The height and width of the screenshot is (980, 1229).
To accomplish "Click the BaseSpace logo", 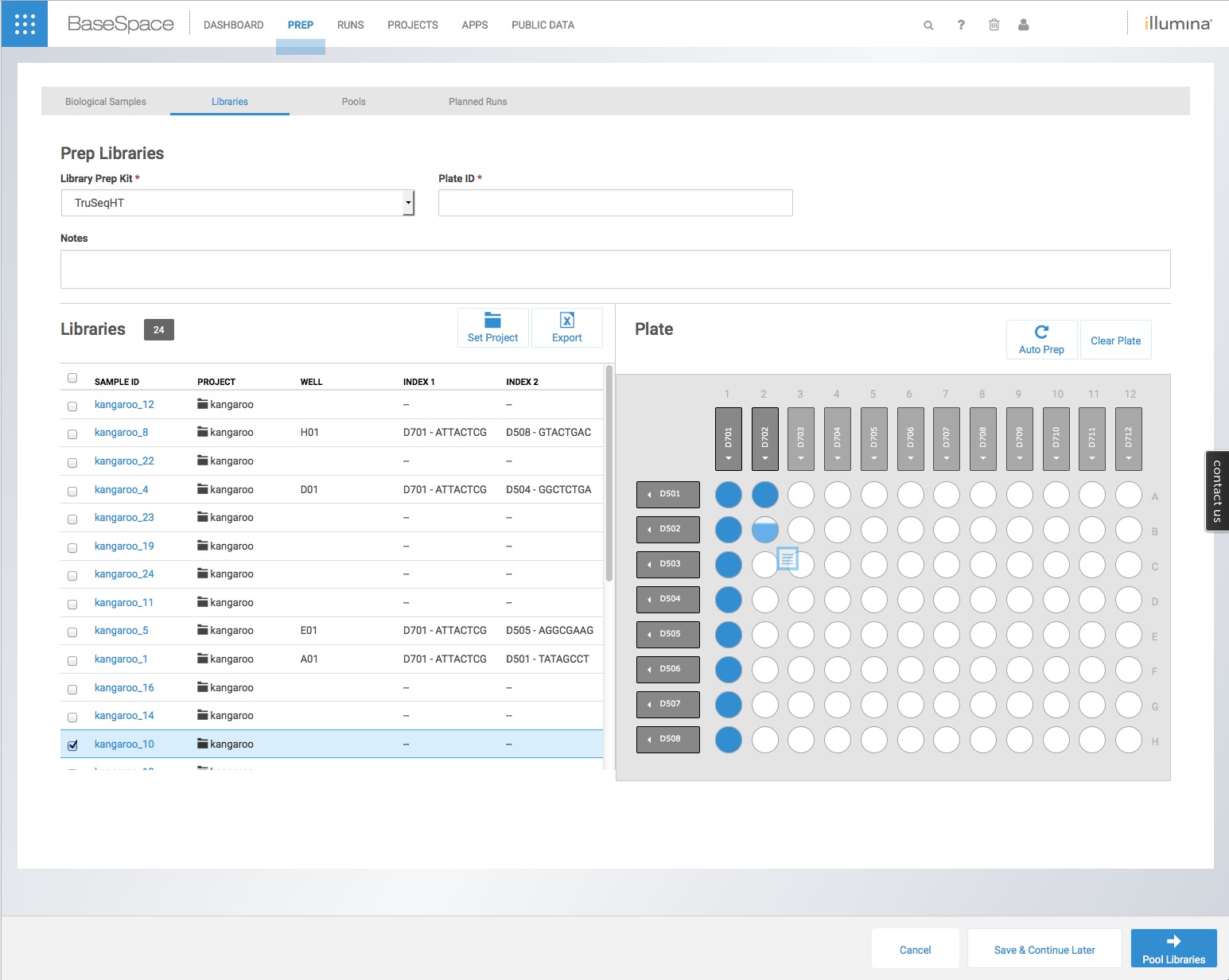I will tap(121, 24).
